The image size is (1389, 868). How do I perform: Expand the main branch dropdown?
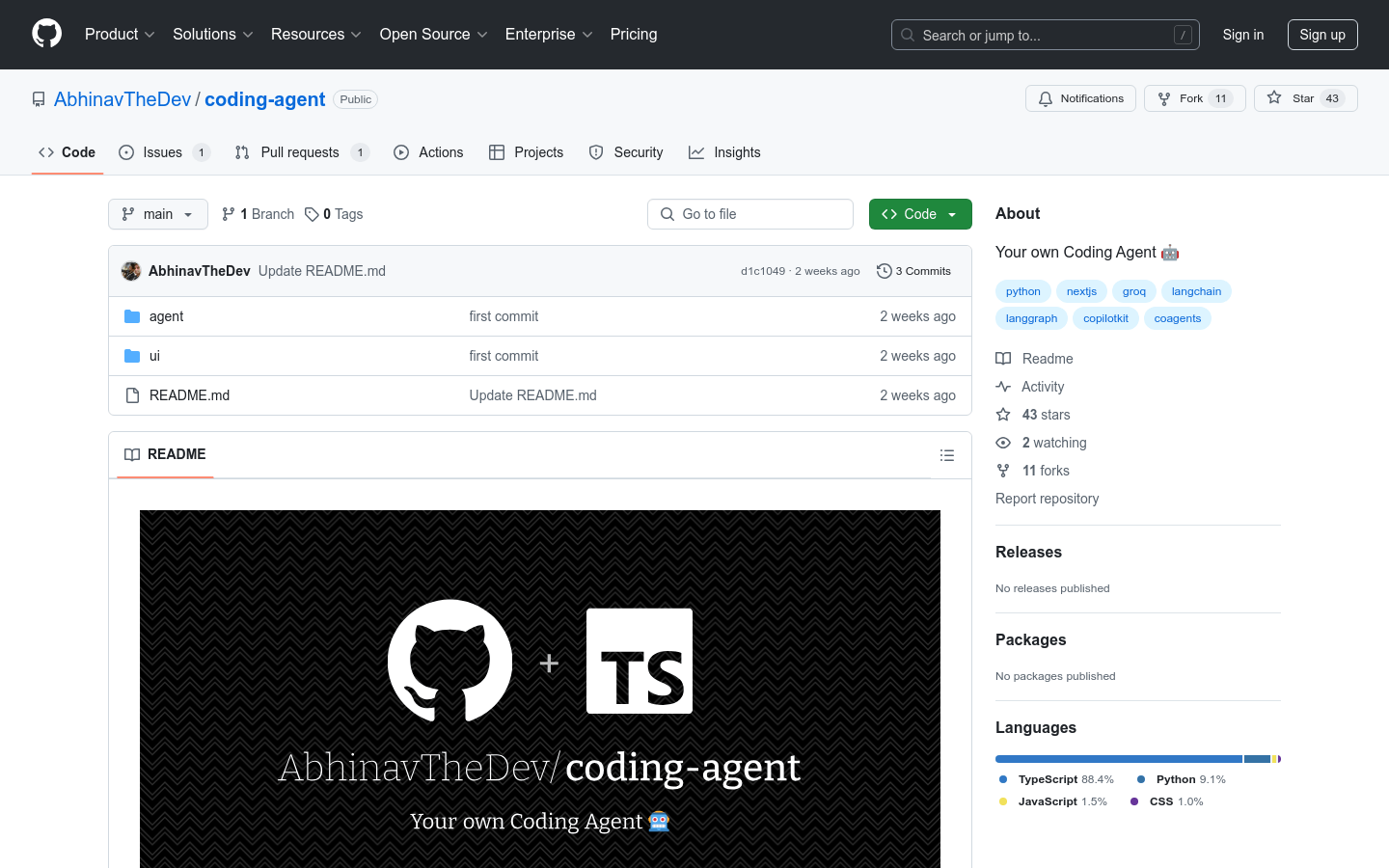pyautogui.click(x=157, y=213)
